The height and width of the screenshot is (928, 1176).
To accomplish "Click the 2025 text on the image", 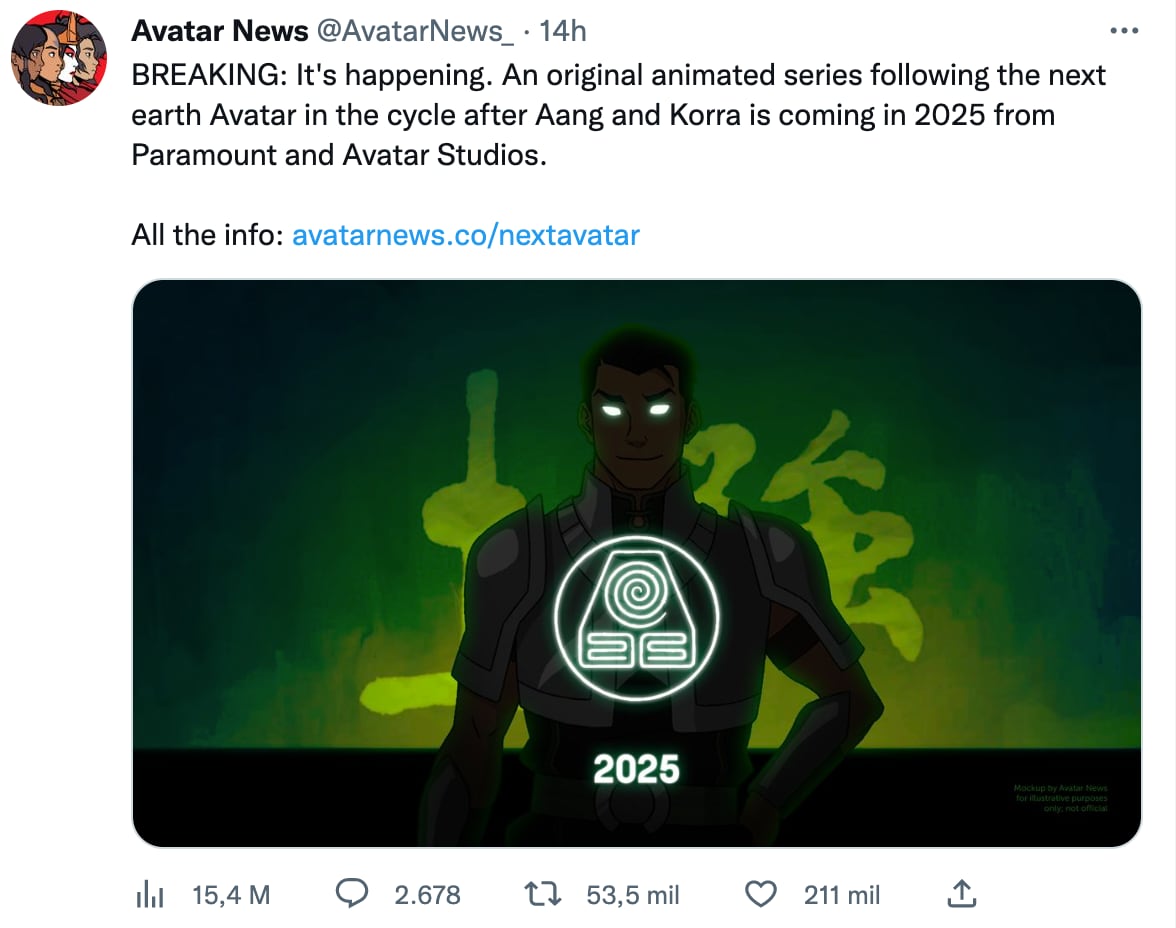I will coord(636,769).
